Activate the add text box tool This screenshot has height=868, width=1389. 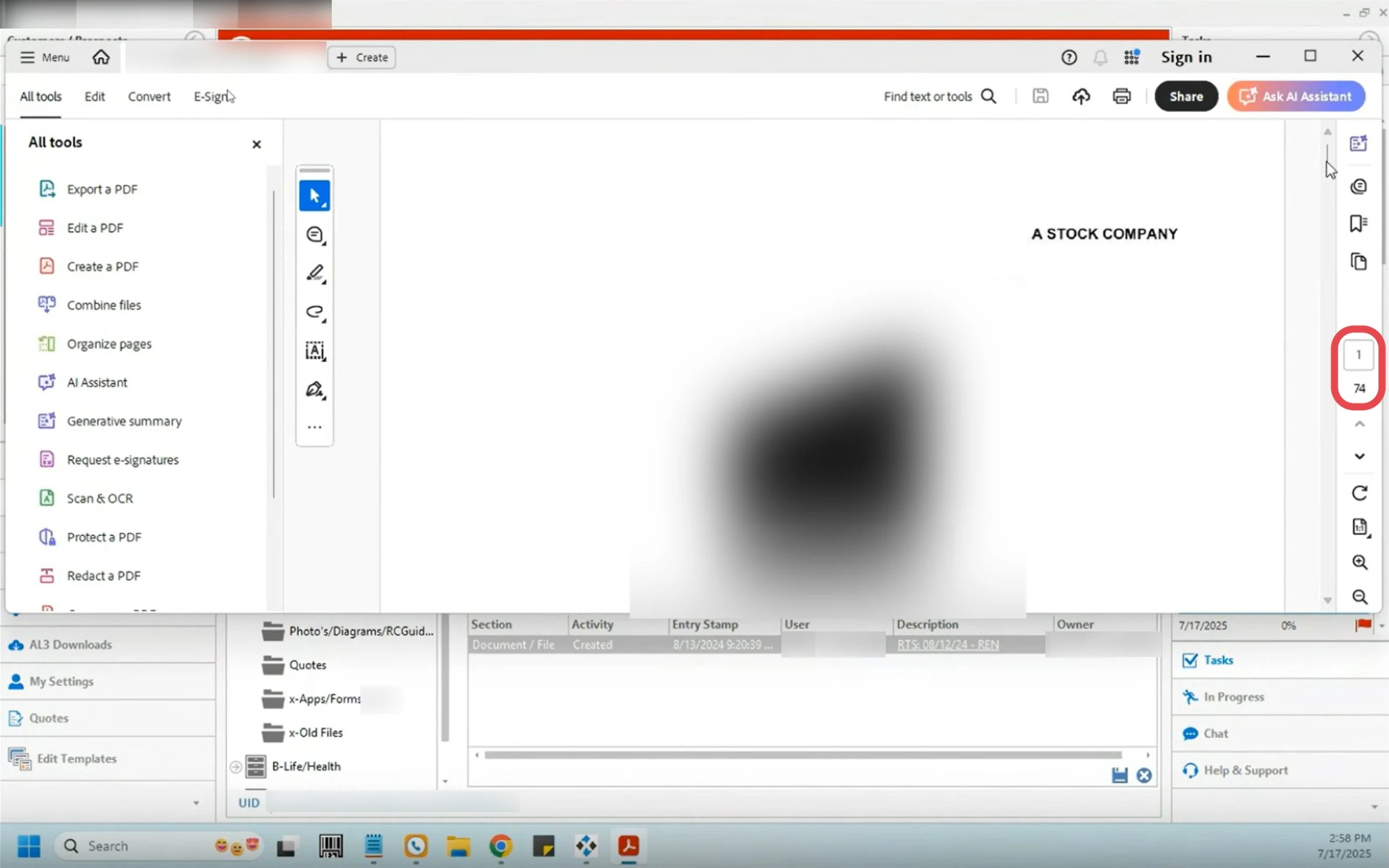pos(314,350)
